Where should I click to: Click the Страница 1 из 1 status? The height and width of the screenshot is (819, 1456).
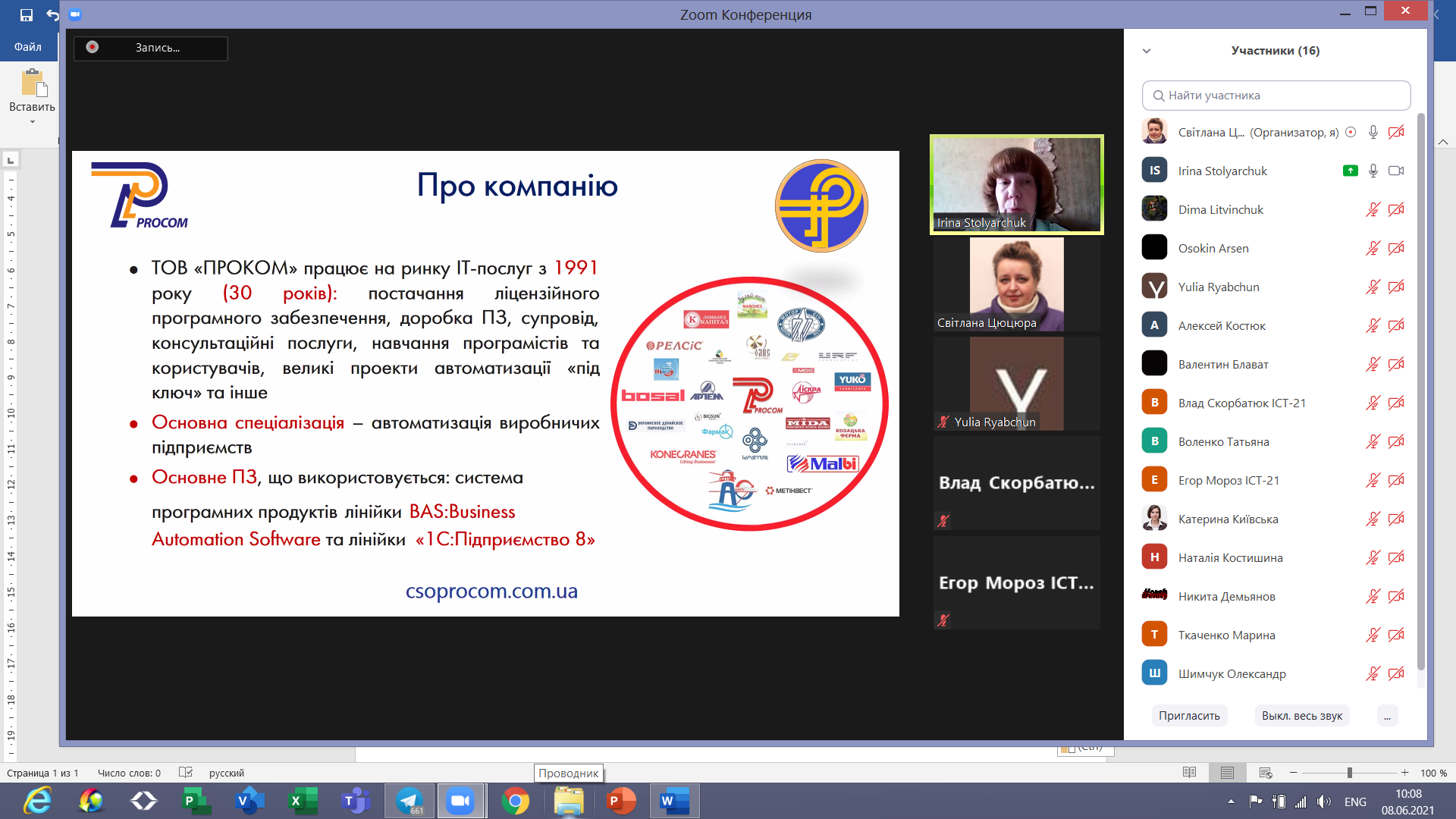point(42,773)
